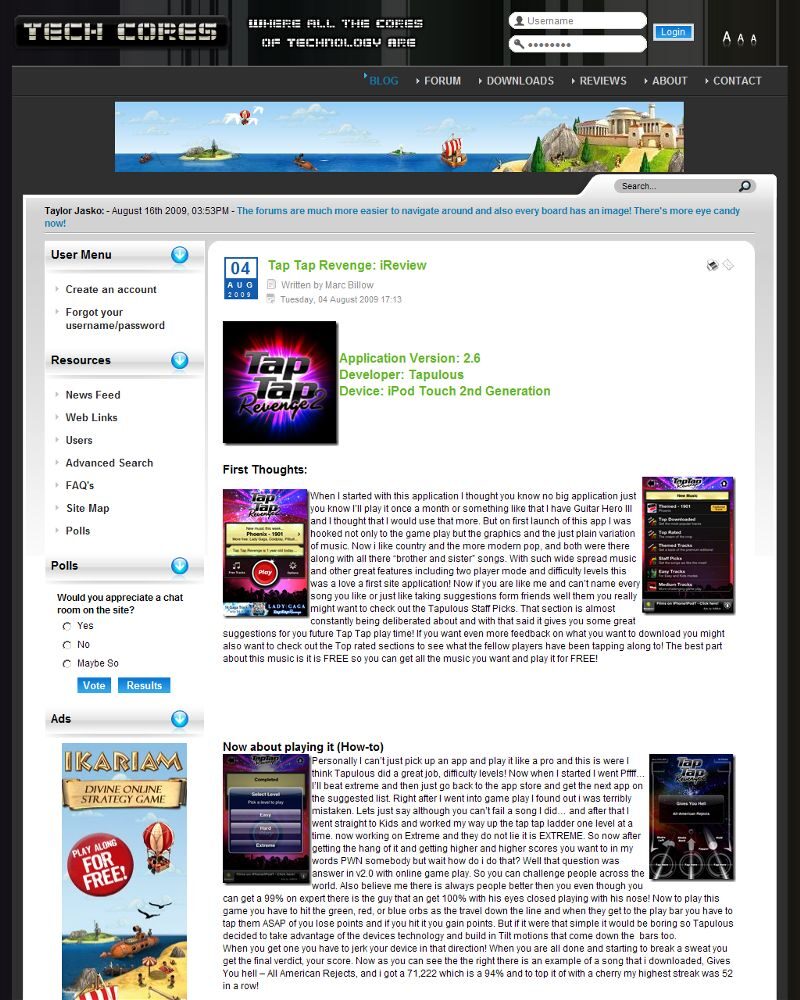
Task: Open the Gives You Hell gameplay screenshot
Action: click(692, 817)
